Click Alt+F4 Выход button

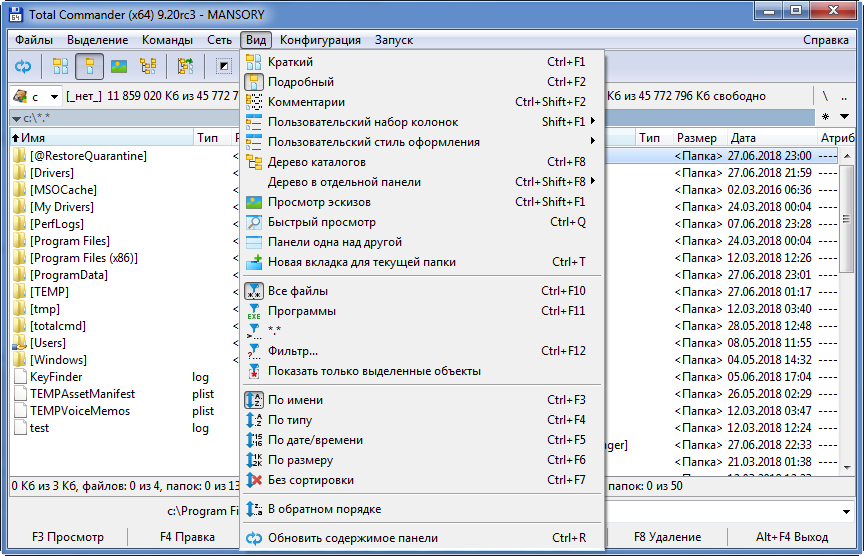(792, 537)
